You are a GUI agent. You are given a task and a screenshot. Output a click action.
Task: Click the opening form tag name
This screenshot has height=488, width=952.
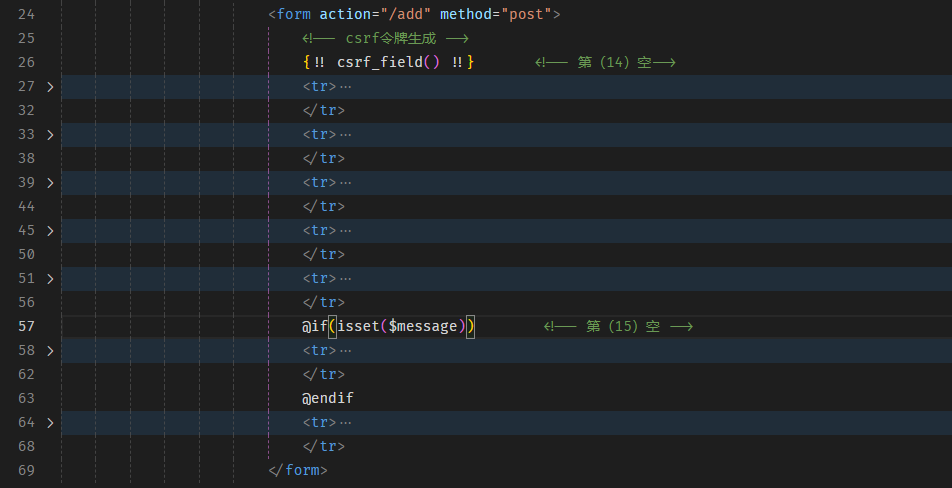[294, 14]
